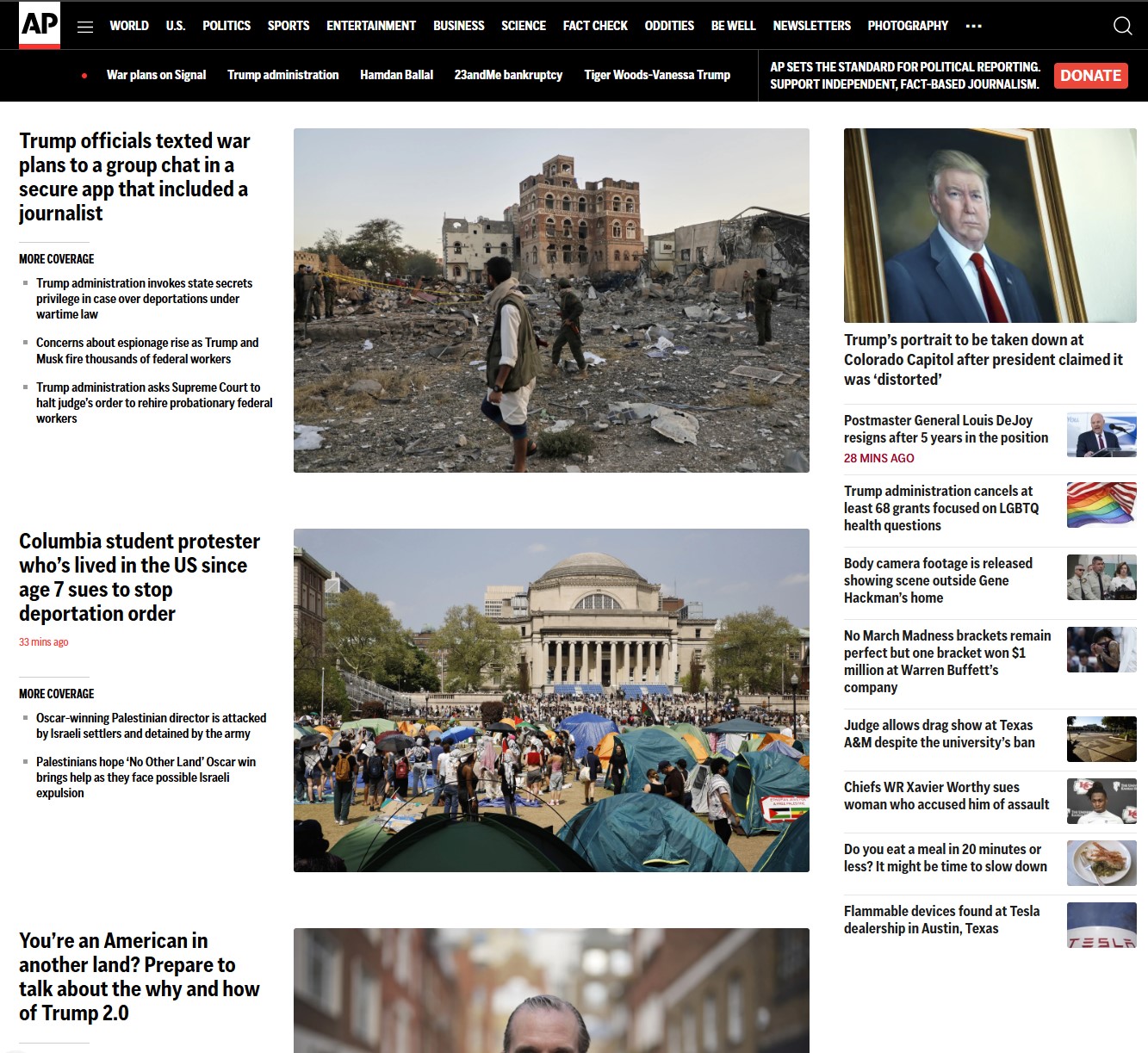Open trending topic Tiger Woods-Vanessa Trump
Screen dimensions: 1148x1053
click(657, 75)
